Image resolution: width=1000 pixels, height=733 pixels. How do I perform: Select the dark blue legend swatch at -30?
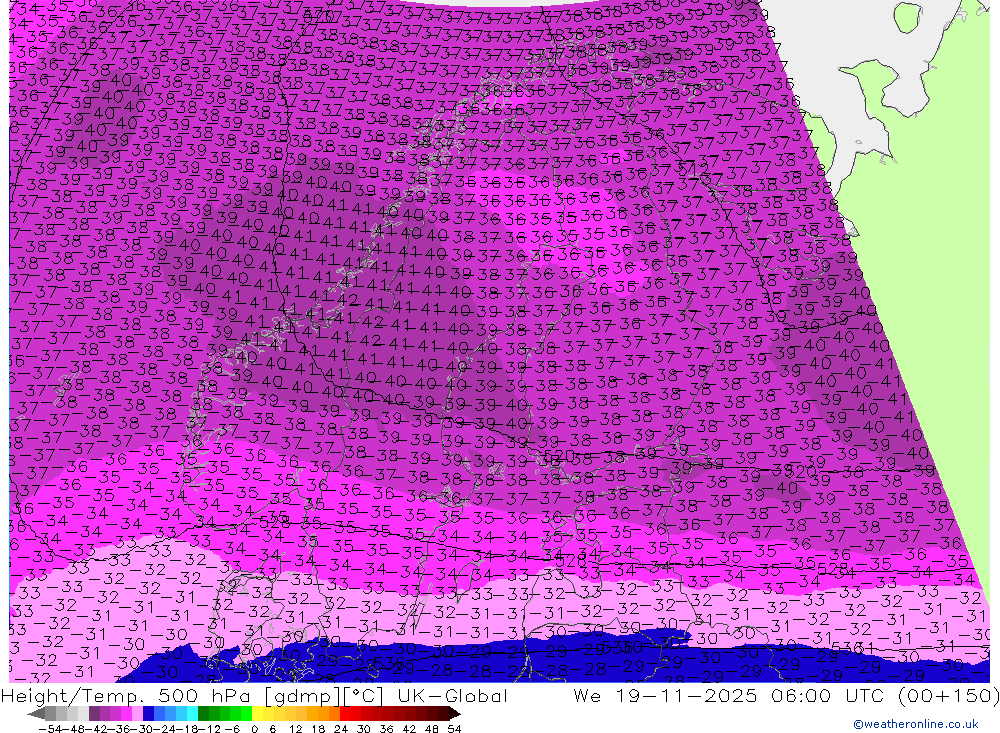point(148,714)
